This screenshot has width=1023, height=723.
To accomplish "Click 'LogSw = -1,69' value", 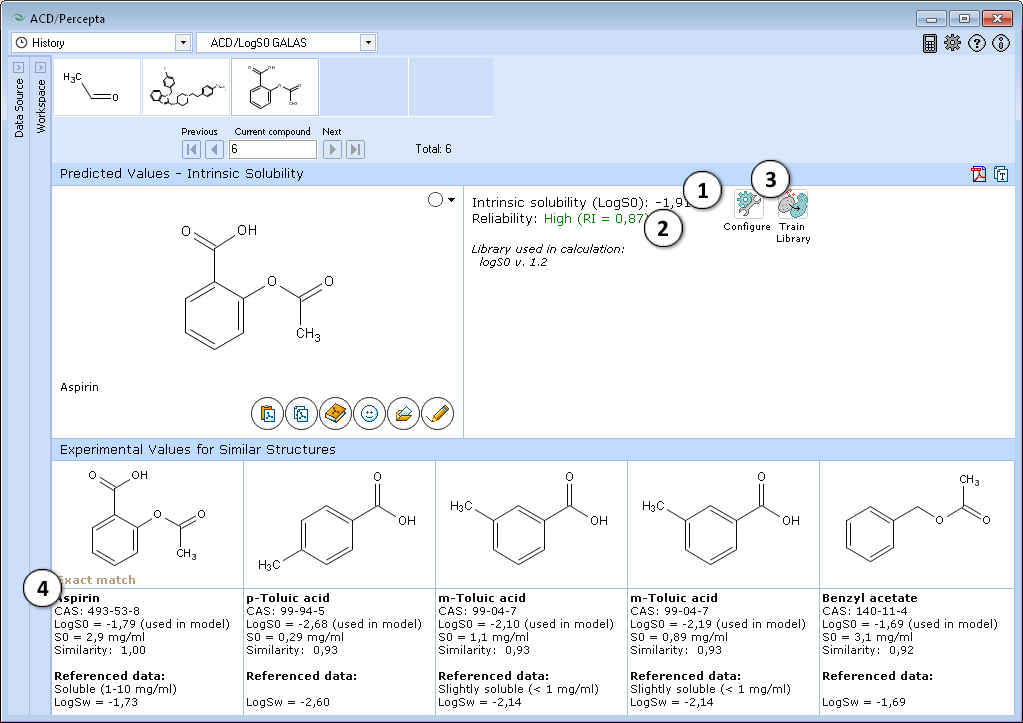I will (x=864, y=702).
